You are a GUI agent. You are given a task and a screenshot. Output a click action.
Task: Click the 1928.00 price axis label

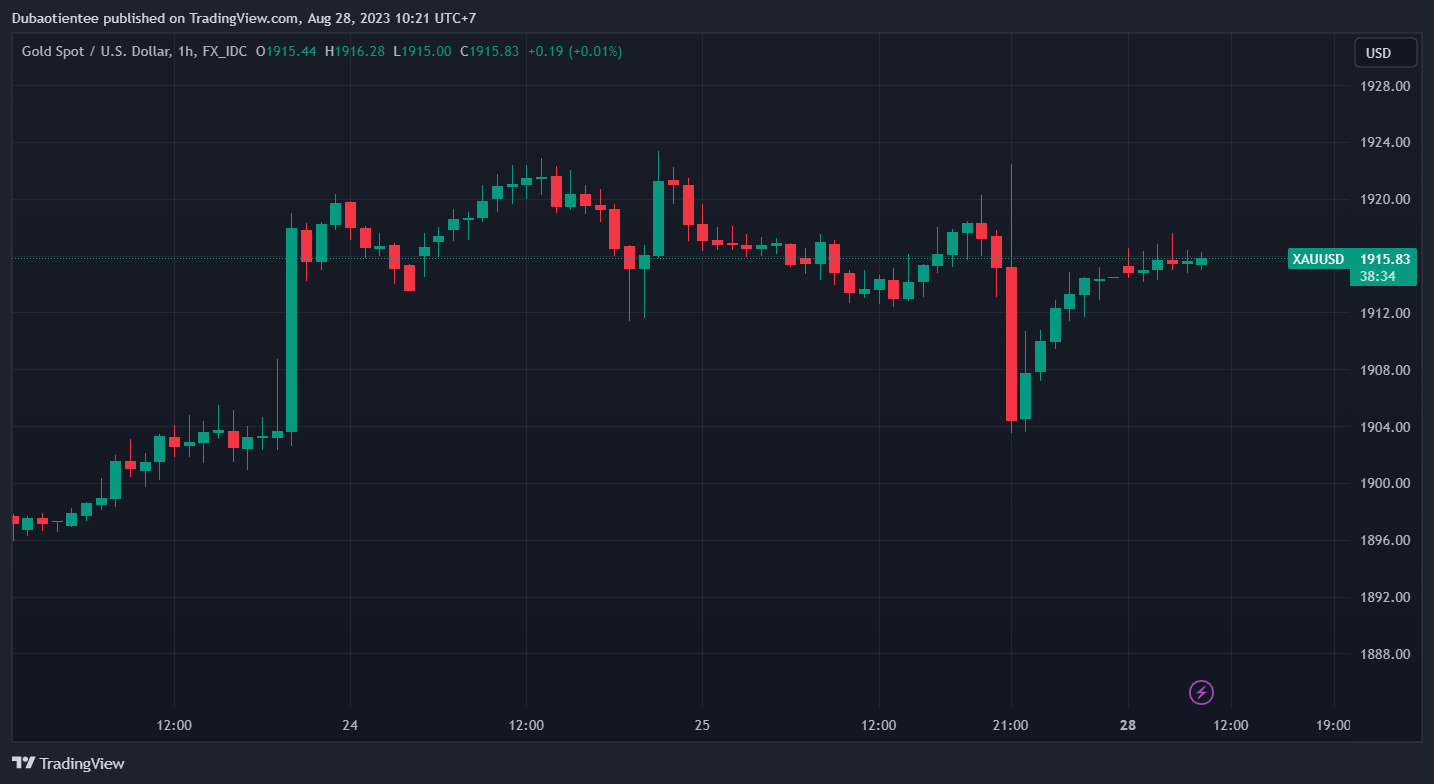(x=1385, y=86)
